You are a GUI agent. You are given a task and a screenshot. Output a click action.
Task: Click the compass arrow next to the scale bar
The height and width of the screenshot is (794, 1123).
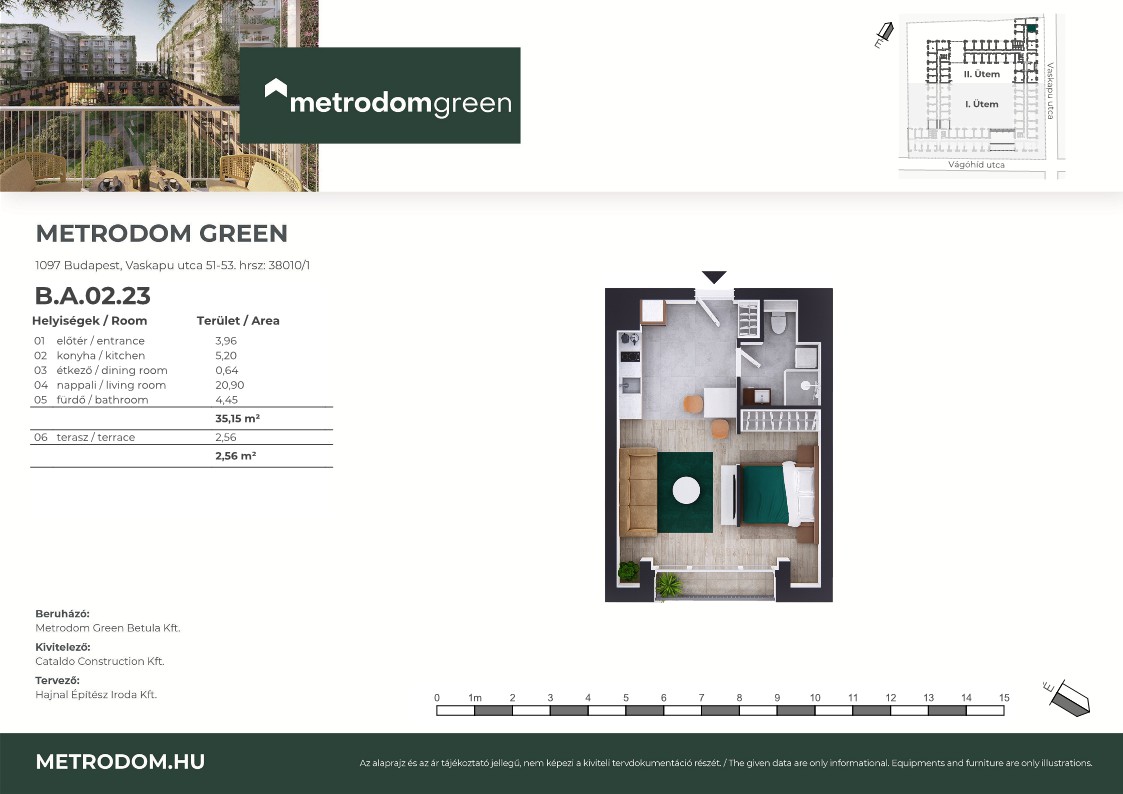[1066, 697]
